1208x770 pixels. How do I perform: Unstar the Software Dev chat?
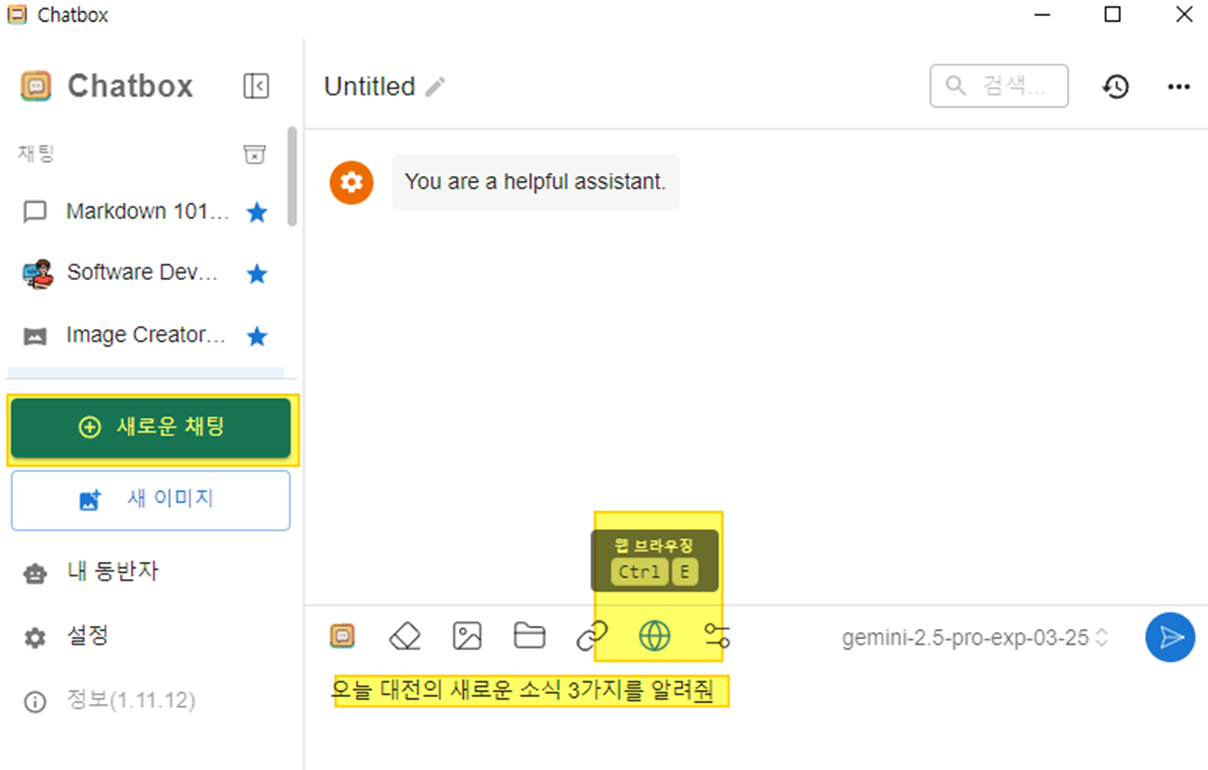(x=257, y=273)
